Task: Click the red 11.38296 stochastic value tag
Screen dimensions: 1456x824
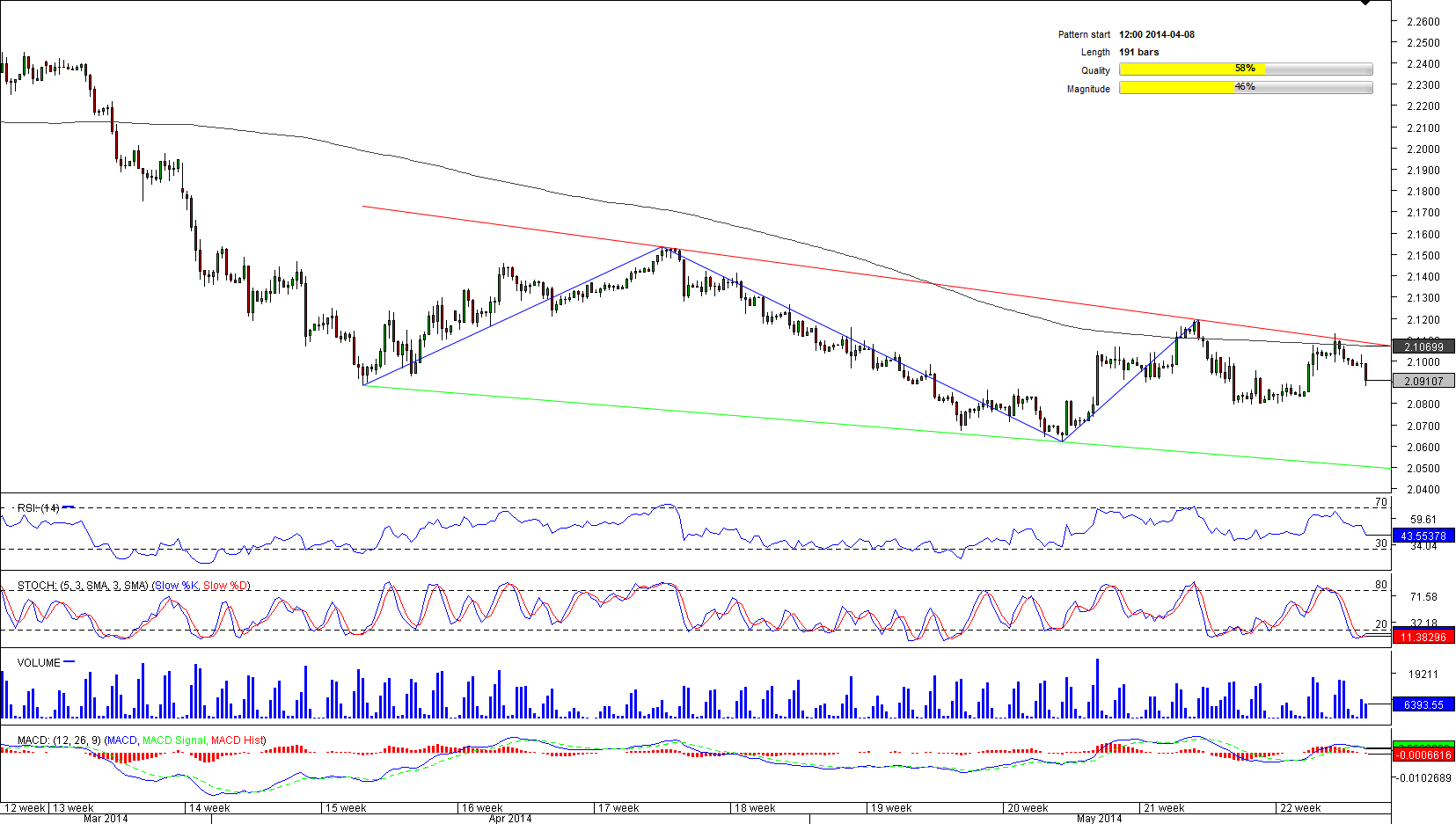Action: coord(1423,637)
